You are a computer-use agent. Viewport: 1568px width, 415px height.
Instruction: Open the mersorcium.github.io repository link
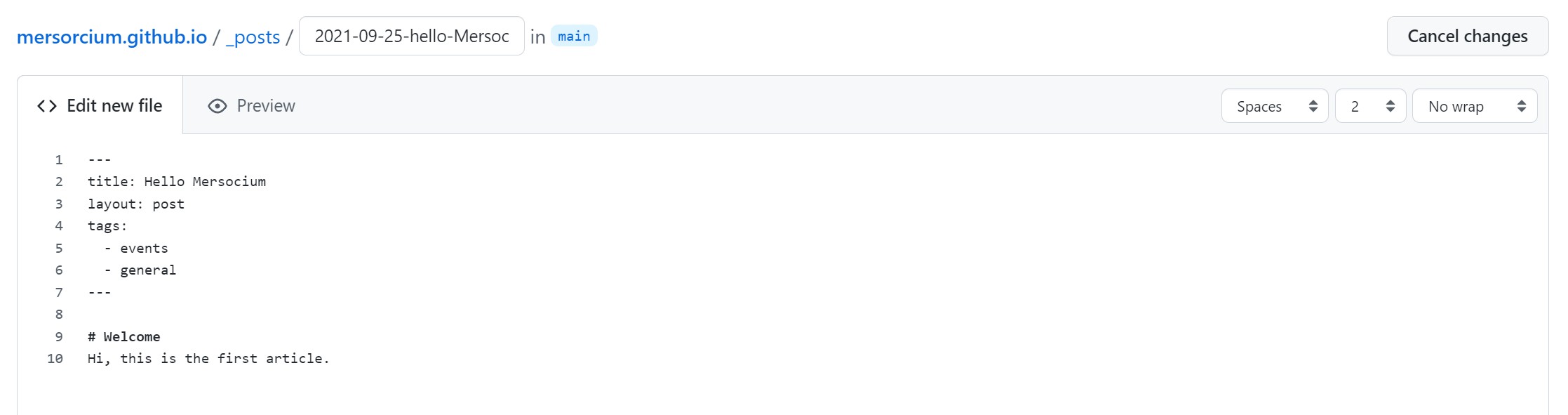pyautogui.click(x=112, y=37)
